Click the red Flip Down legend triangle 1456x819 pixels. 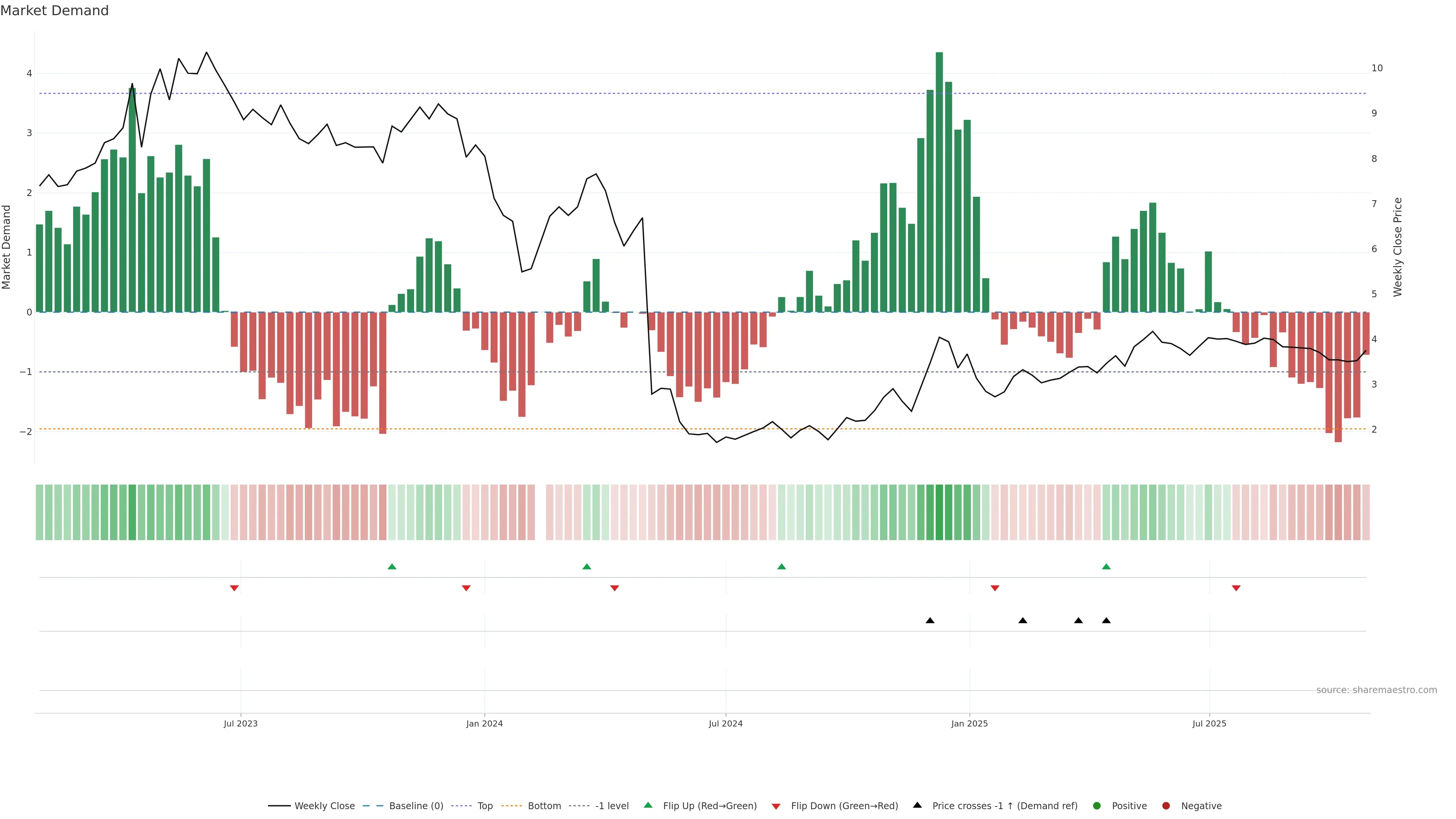pyautogui.click(x=776, y=806)
